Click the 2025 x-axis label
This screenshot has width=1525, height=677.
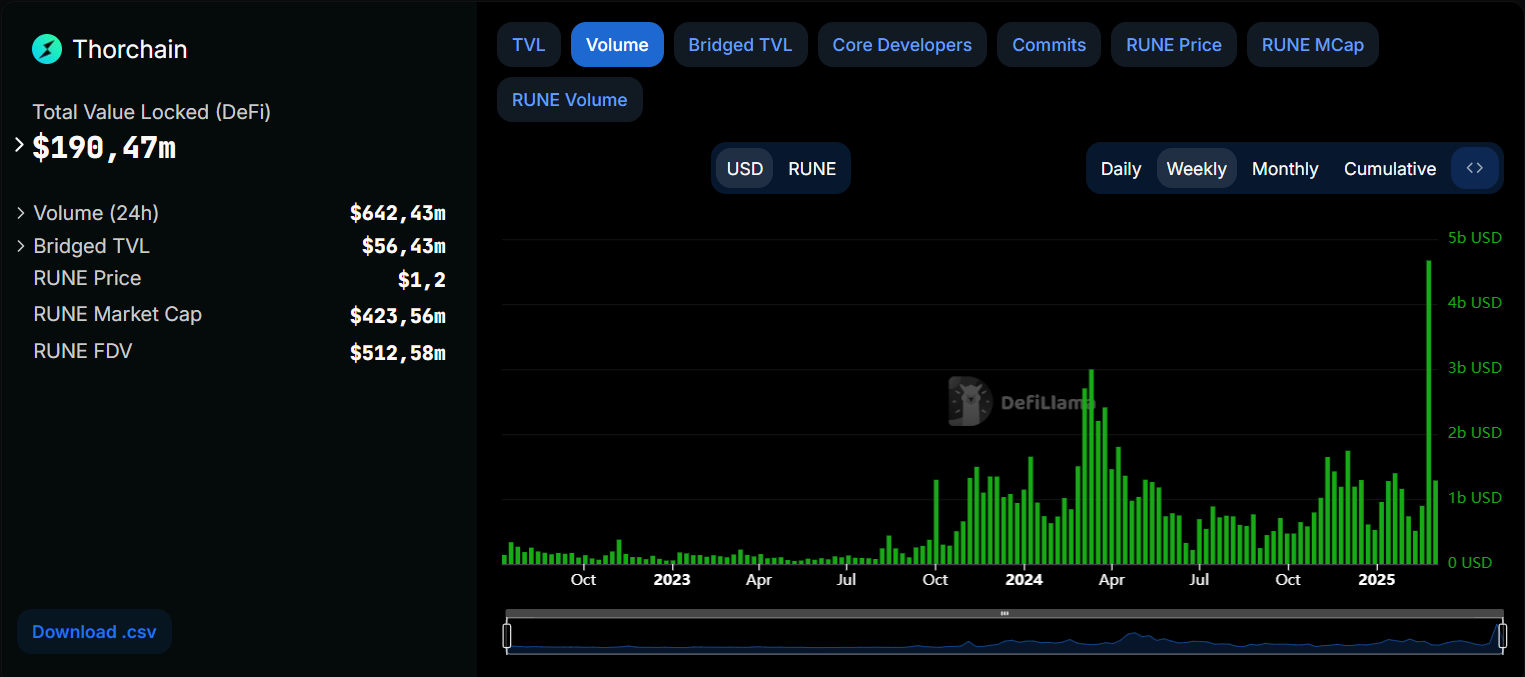[1377, 580]
